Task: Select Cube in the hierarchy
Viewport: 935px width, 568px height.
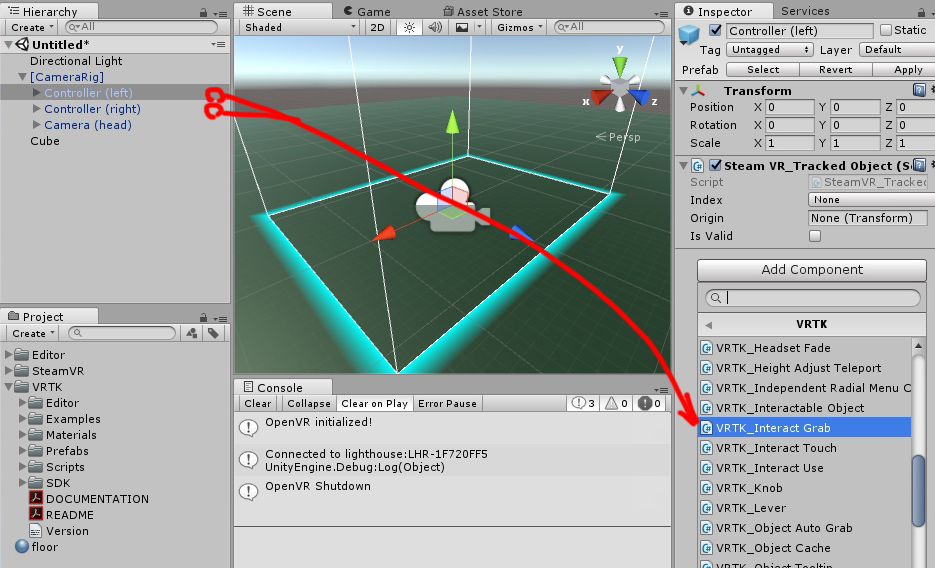Action: (x=45, y=141)
